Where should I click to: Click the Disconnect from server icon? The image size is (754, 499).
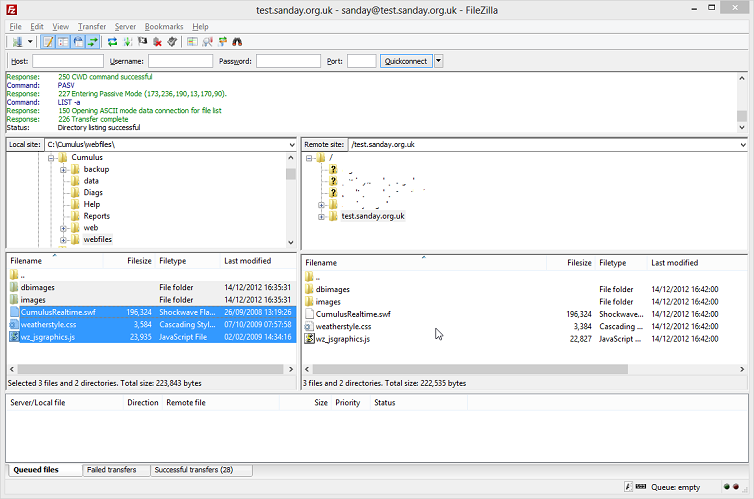tap(158, 42)
